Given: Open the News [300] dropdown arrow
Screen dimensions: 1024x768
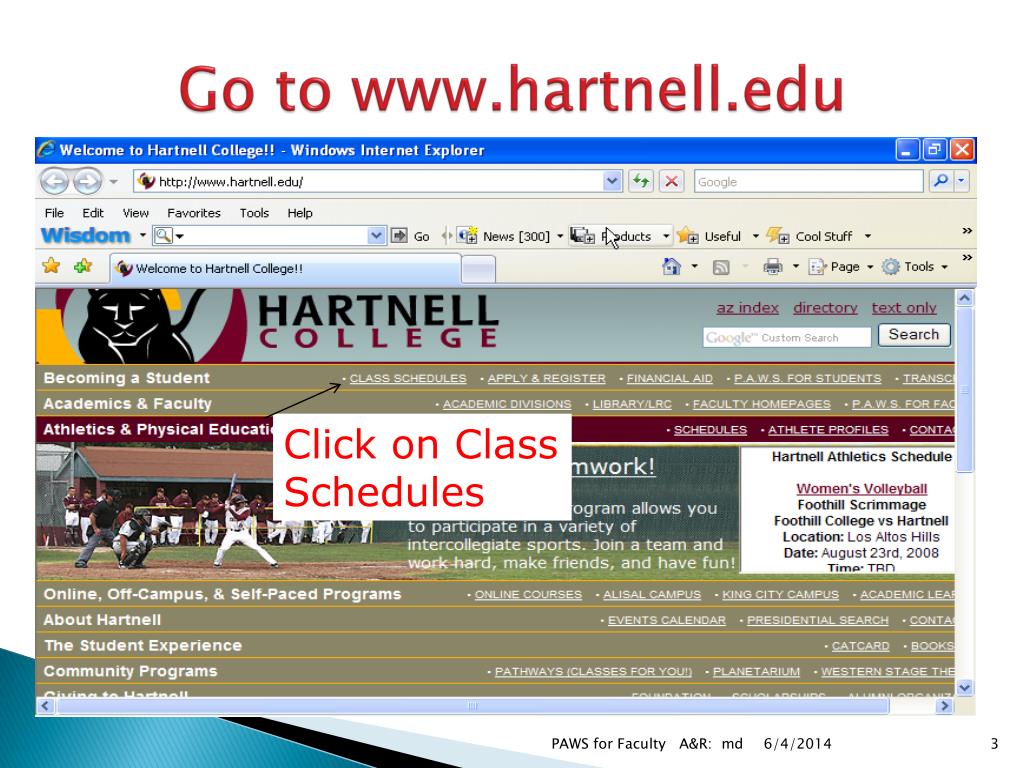Looking at the screenshot, I should [560, 236].
